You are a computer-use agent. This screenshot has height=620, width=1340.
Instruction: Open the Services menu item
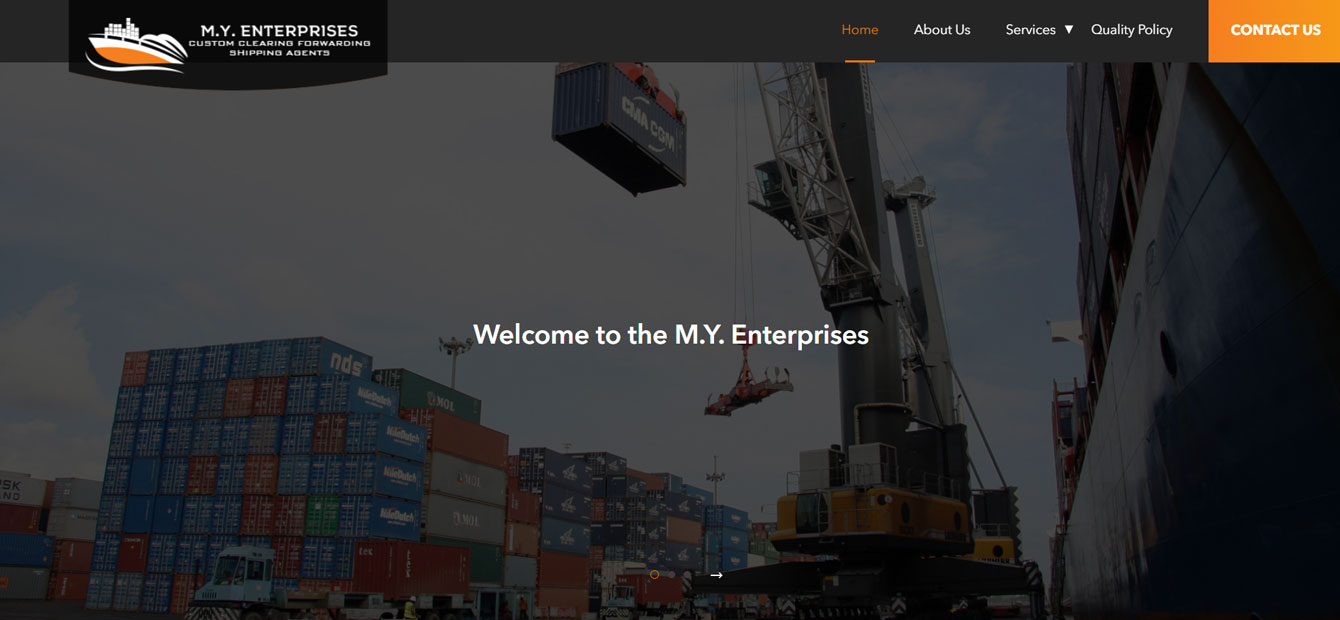(1030, 30)
